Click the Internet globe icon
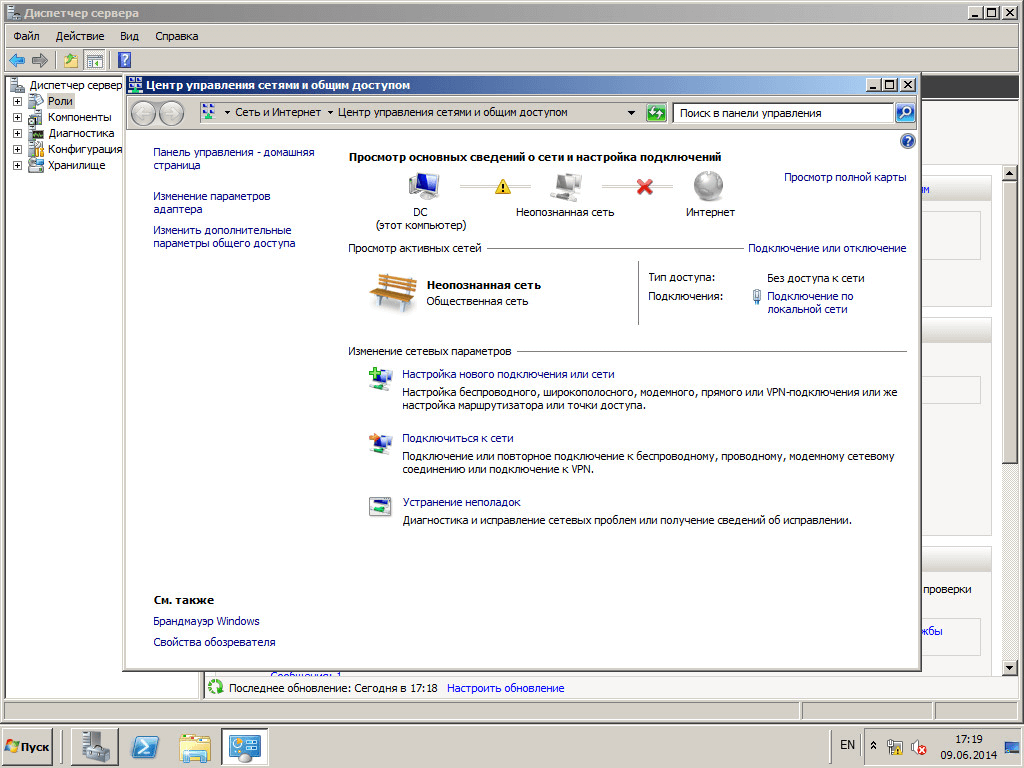 709,186
